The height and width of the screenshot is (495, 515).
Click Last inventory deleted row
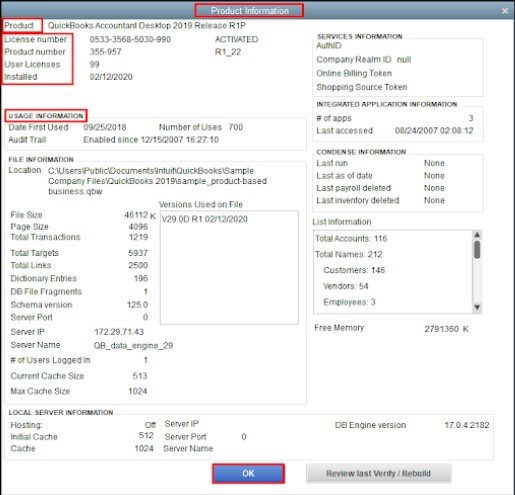coord(380,200)
